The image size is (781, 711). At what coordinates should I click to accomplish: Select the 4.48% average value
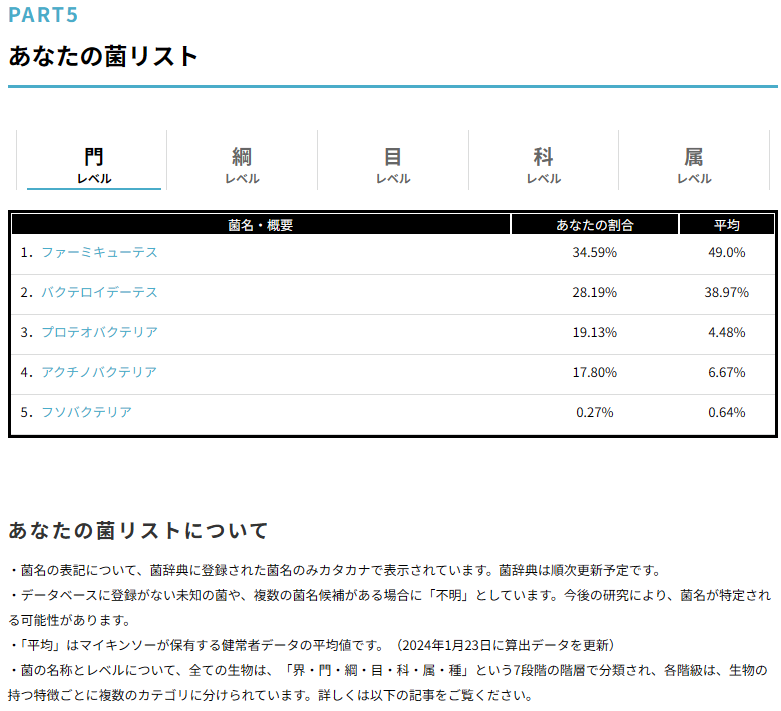(727, 332)
